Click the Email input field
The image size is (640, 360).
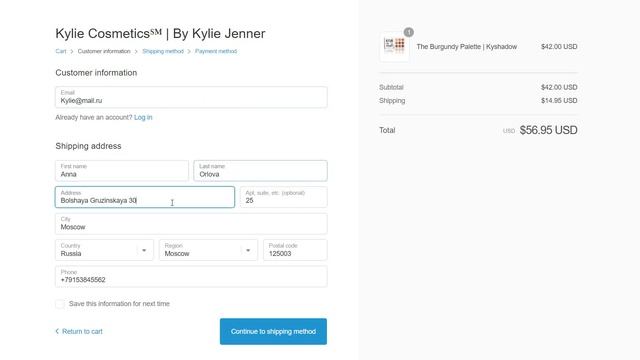coord(191,97)
